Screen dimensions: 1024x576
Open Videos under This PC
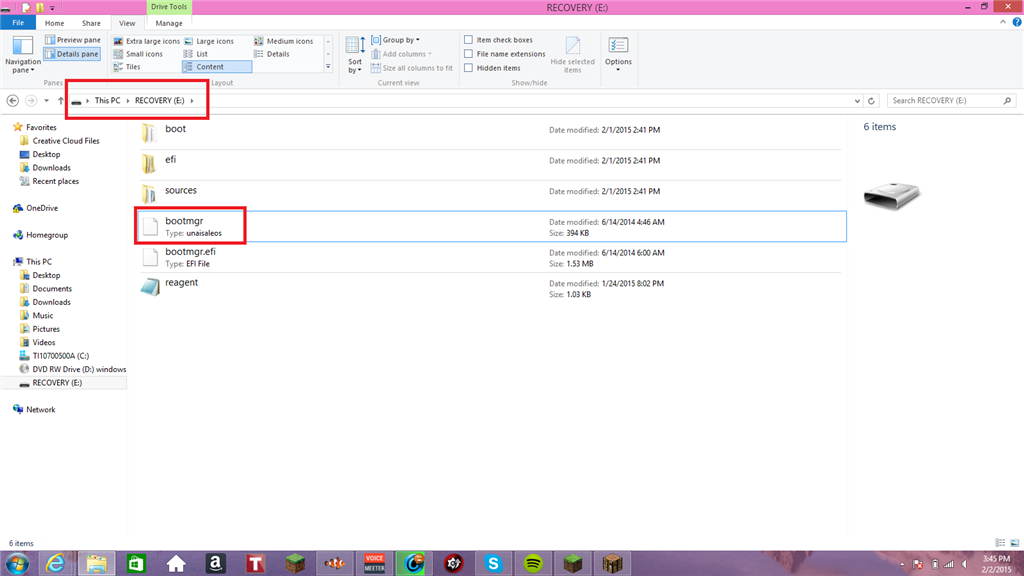38,342
